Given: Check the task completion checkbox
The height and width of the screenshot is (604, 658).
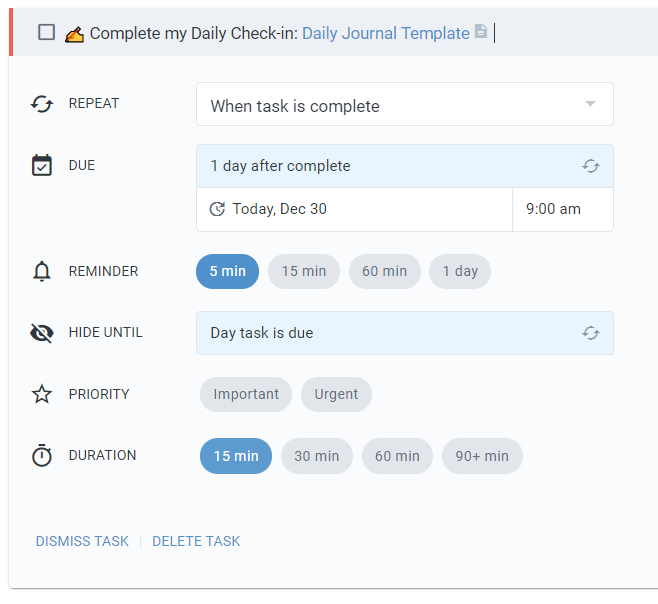Looking at the screenshot, I should [x=46, y=32].
